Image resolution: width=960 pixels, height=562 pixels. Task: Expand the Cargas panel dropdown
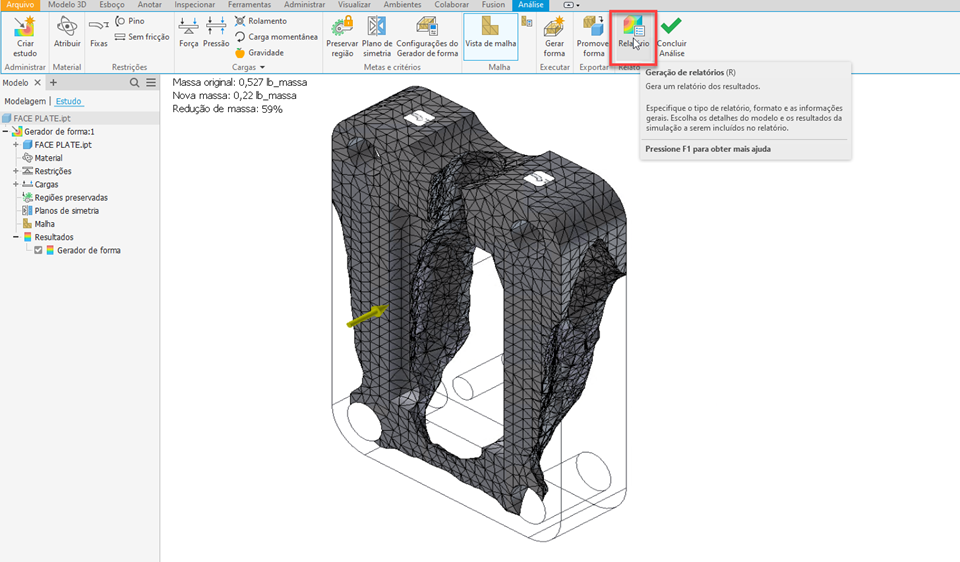[x=263, y=67]
